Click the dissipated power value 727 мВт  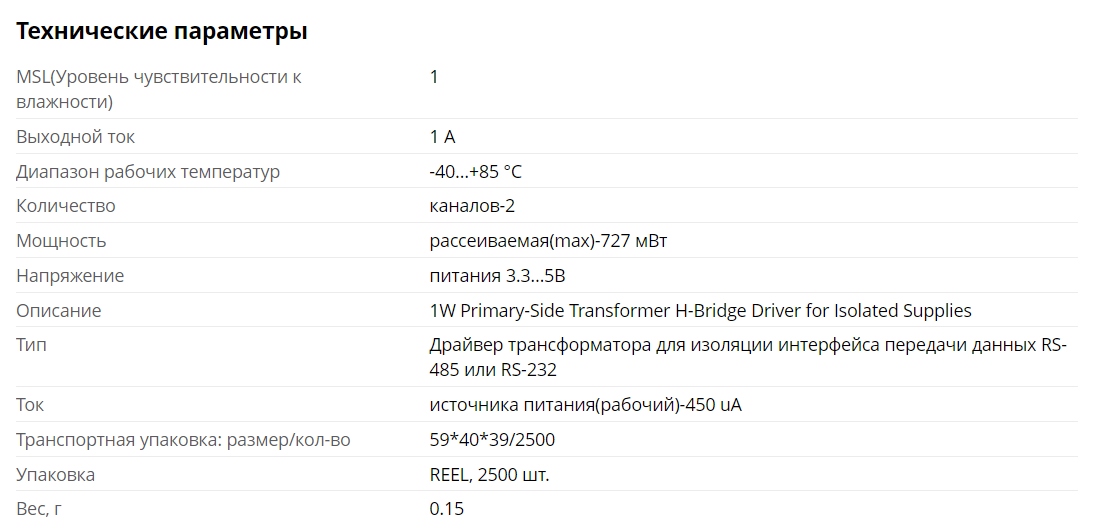coord(548,241)
